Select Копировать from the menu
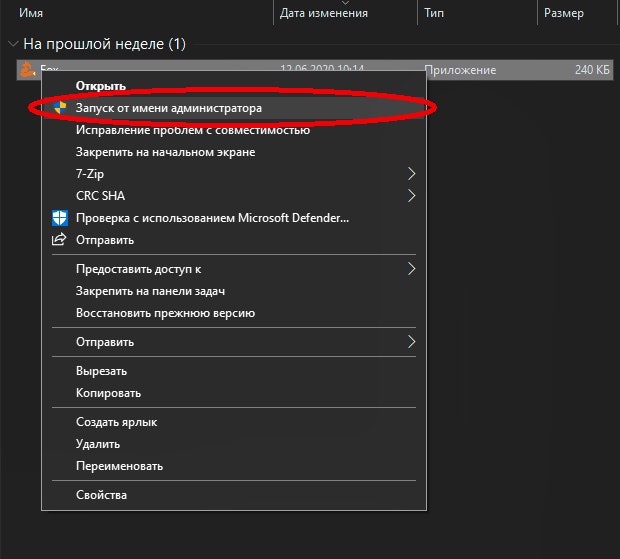The width and height of the screenshot is (620, 559). pyautogui.click(x=234, y=393)
